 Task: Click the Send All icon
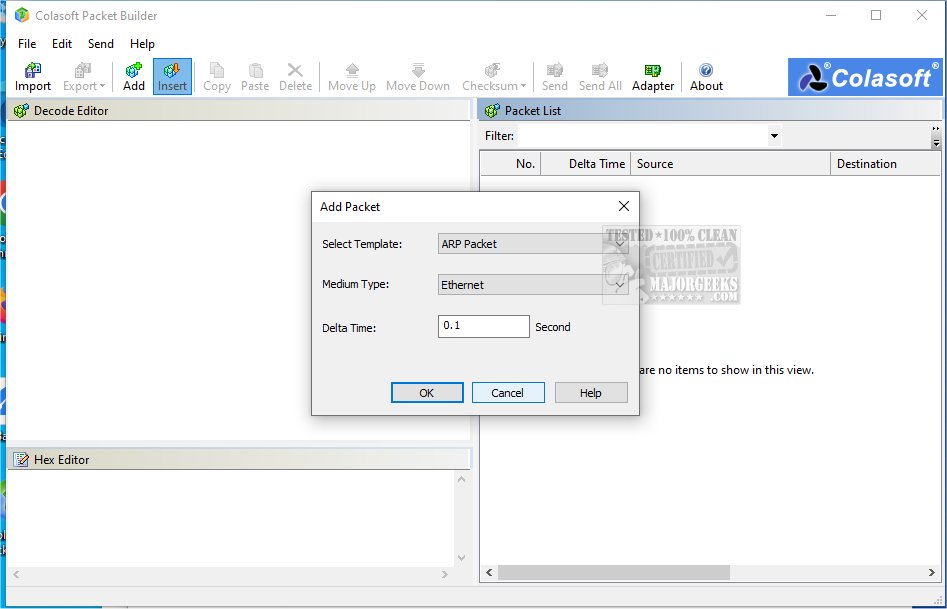[x=600, y=74]
